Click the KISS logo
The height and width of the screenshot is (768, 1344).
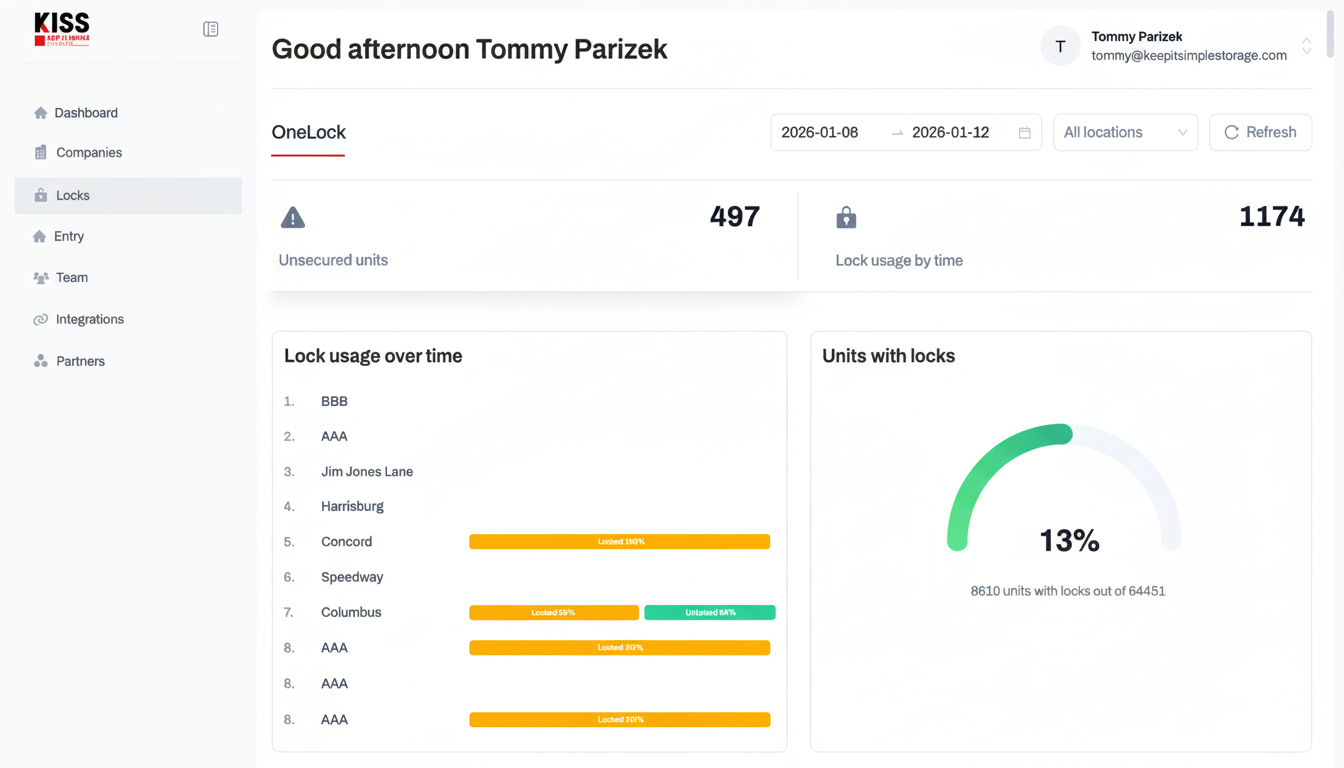(x=62, y=29)
